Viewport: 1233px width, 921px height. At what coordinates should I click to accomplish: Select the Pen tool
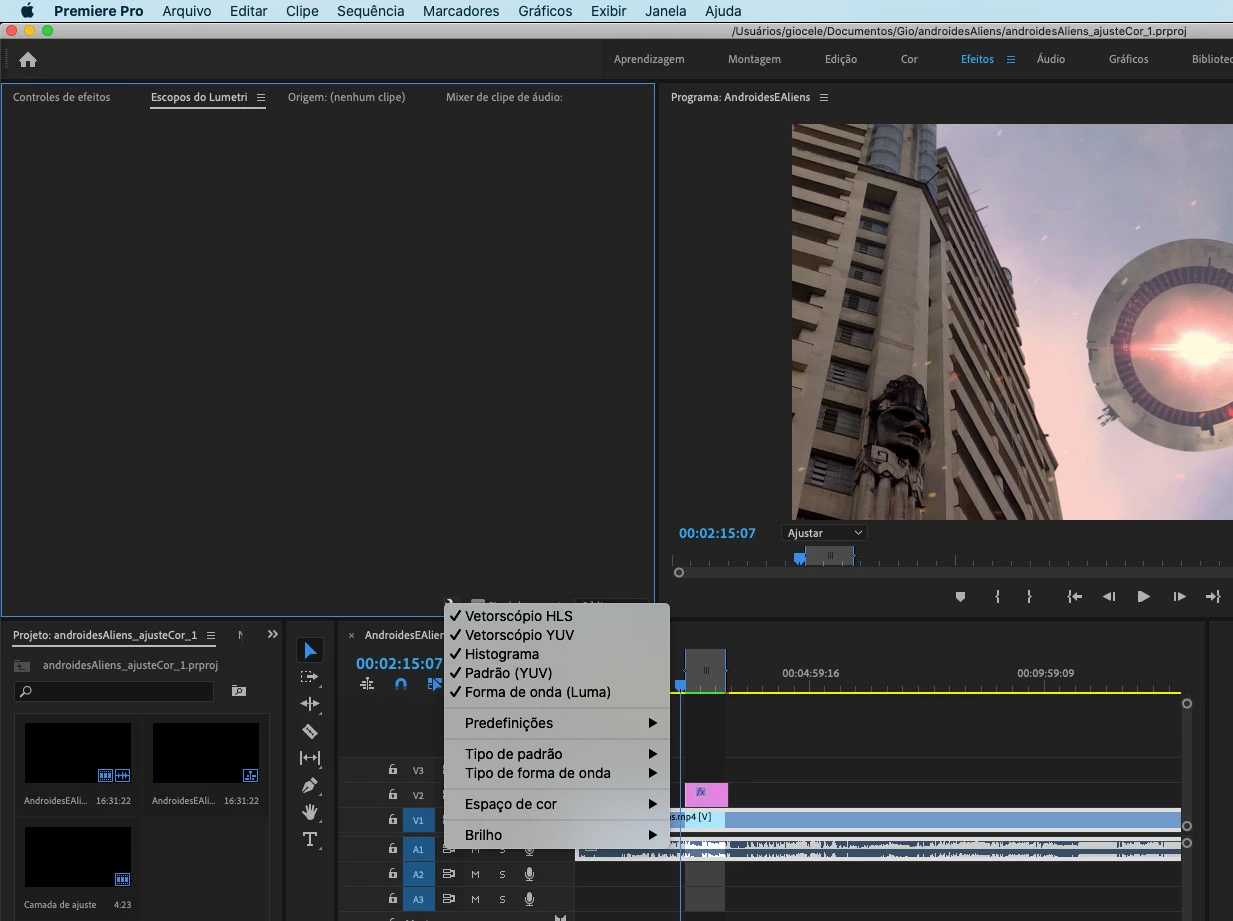pyautogui.click(x=310, y=785)
